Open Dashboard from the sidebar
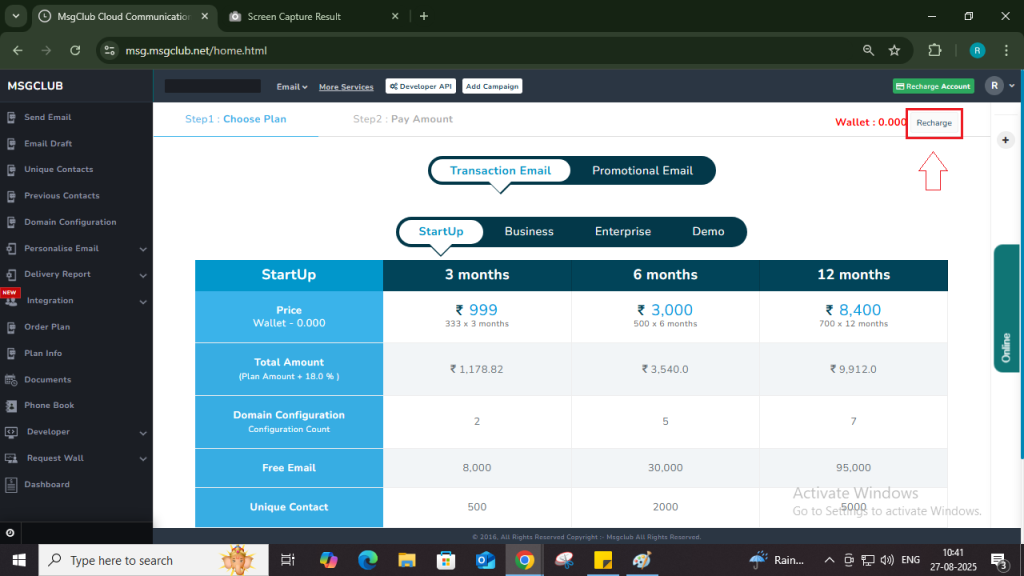The width and height of the screenshot is (1024, 576). click(x=46, y=485)
